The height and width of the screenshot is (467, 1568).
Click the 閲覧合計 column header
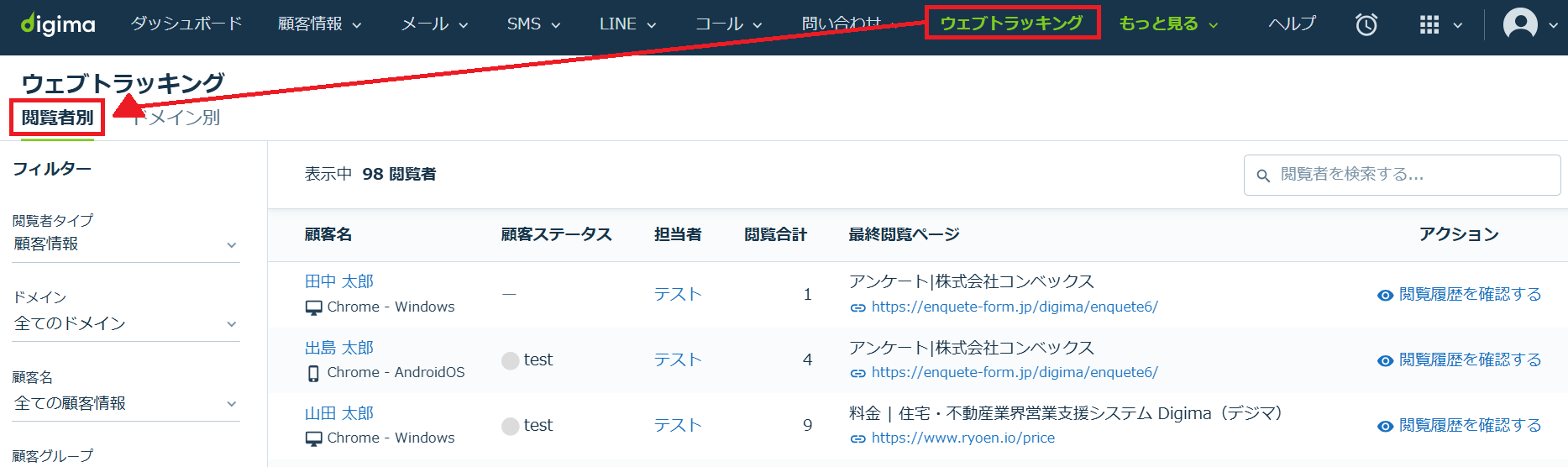coord(775,234)
